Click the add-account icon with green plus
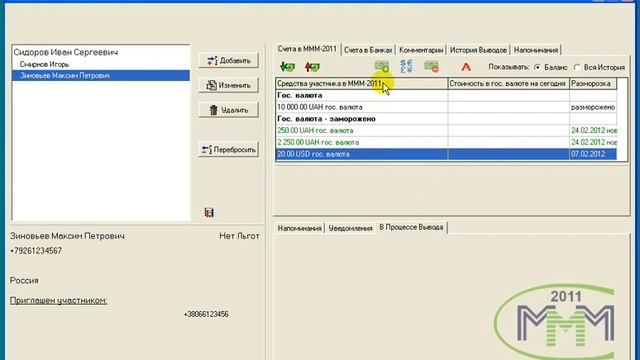 coord(382,66)
